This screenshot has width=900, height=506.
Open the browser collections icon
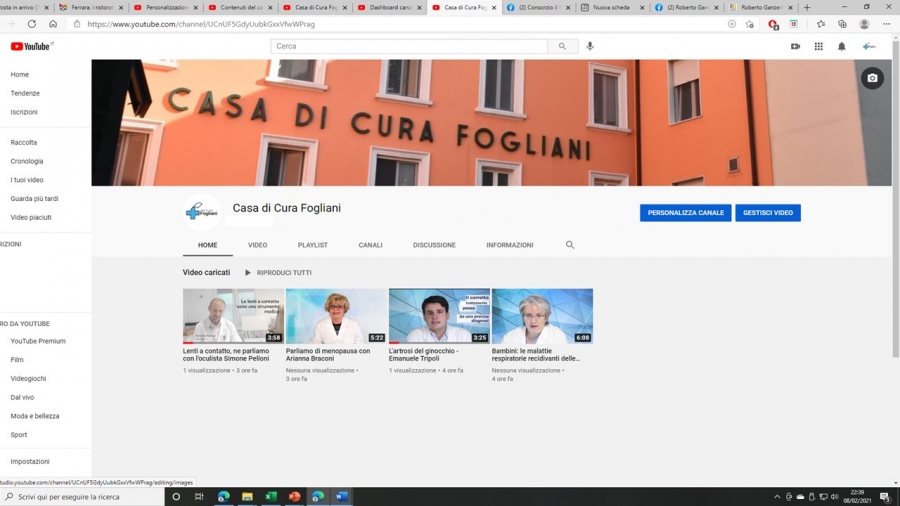(x=842, y=24)
